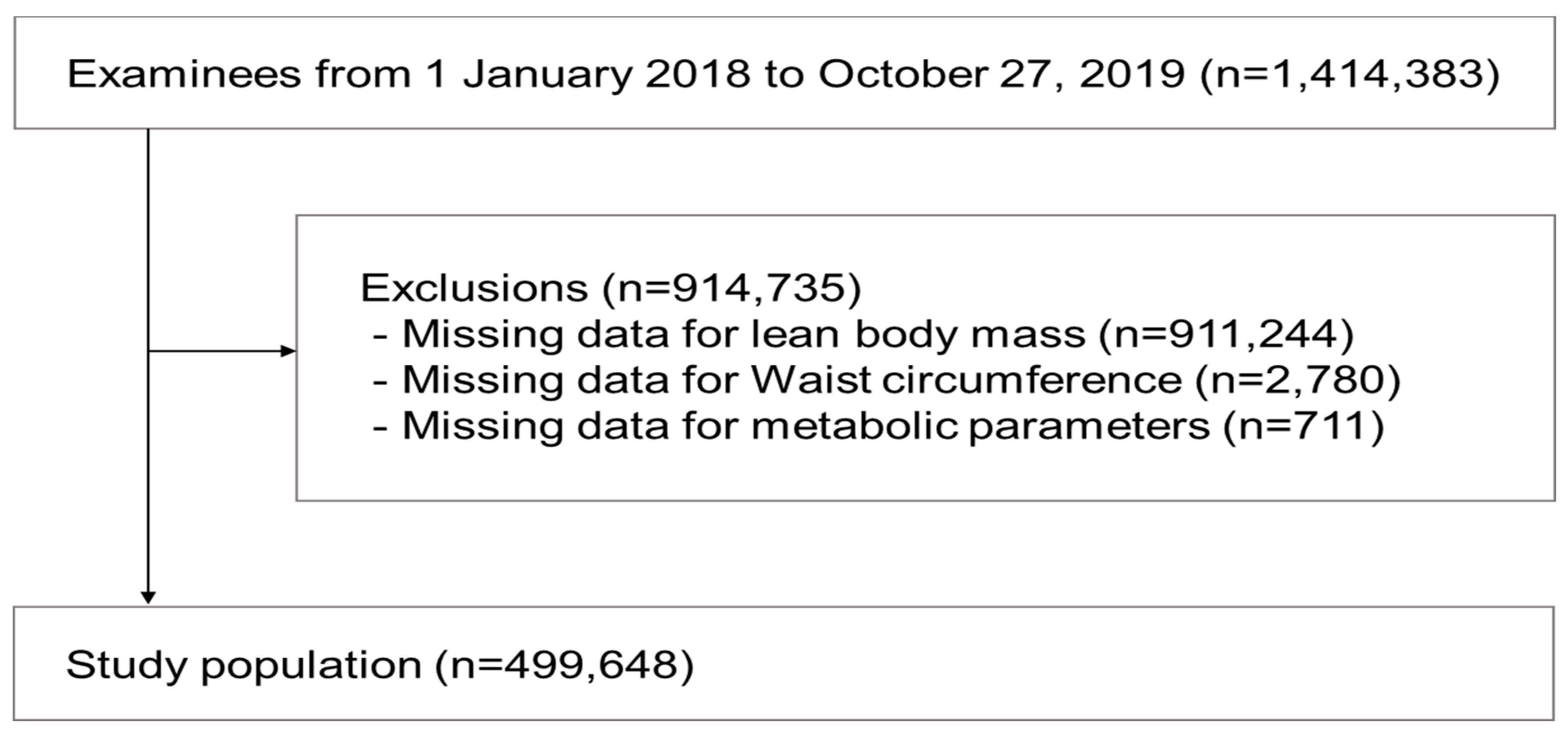
Task: Select the word "Examinees" in top box
Action: coord(184,74)
